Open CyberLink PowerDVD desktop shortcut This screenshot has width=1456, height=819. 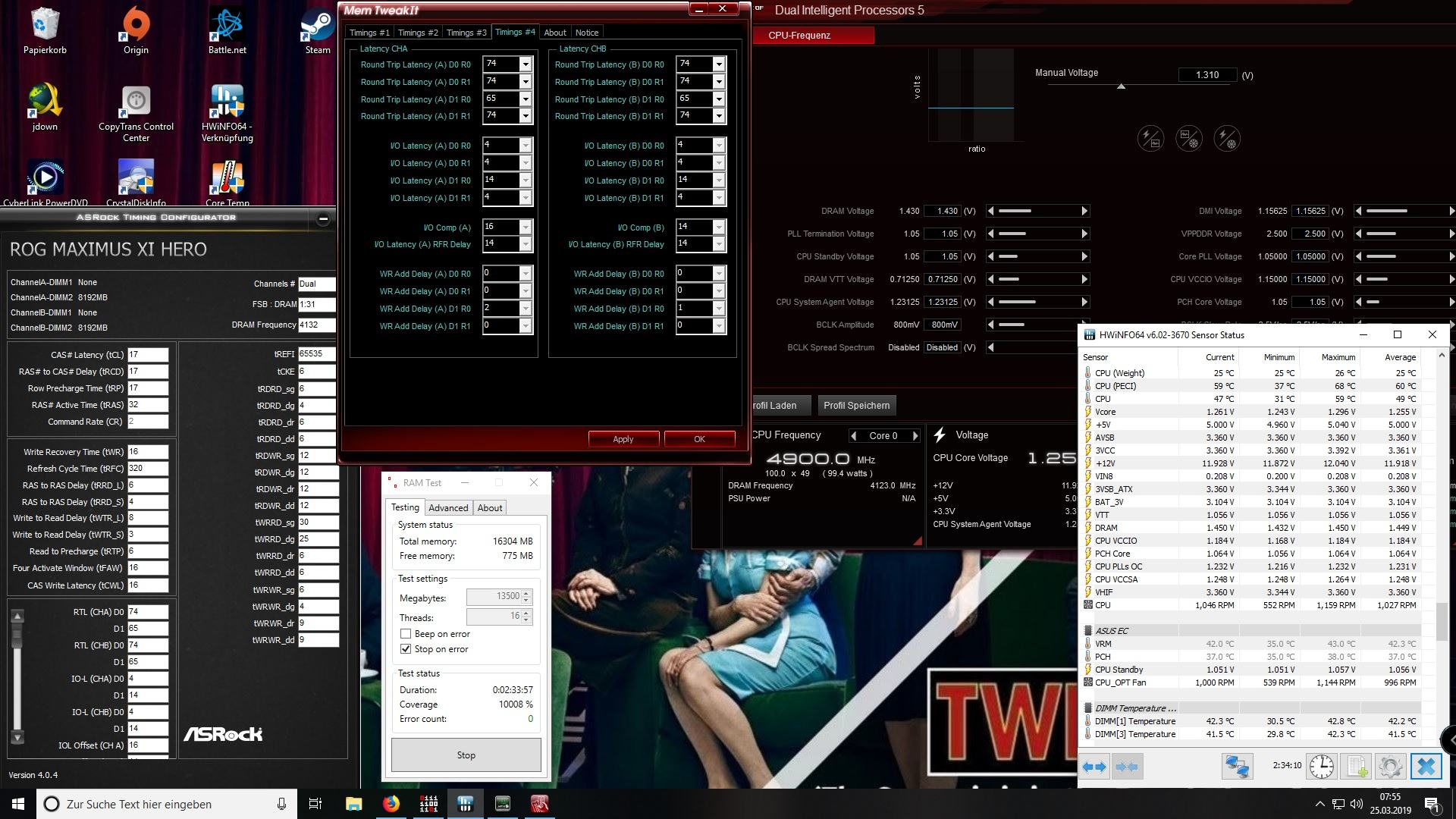click(x=45, y=182)
